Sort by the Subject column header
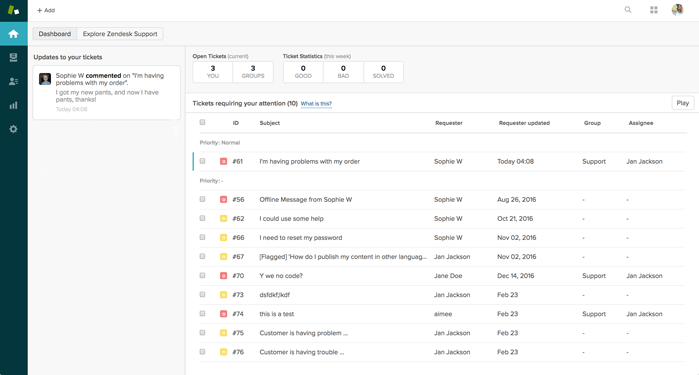The height and width of the screenshot is (375, 699). point(270,123)
